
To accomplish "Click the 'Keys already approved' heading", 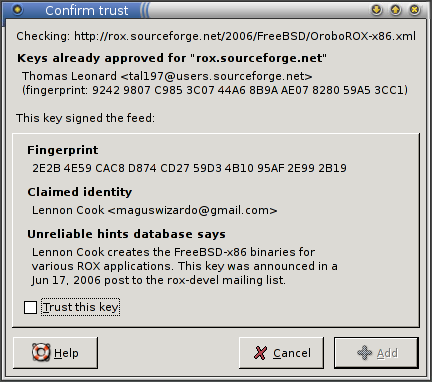I will click(172, 58).
